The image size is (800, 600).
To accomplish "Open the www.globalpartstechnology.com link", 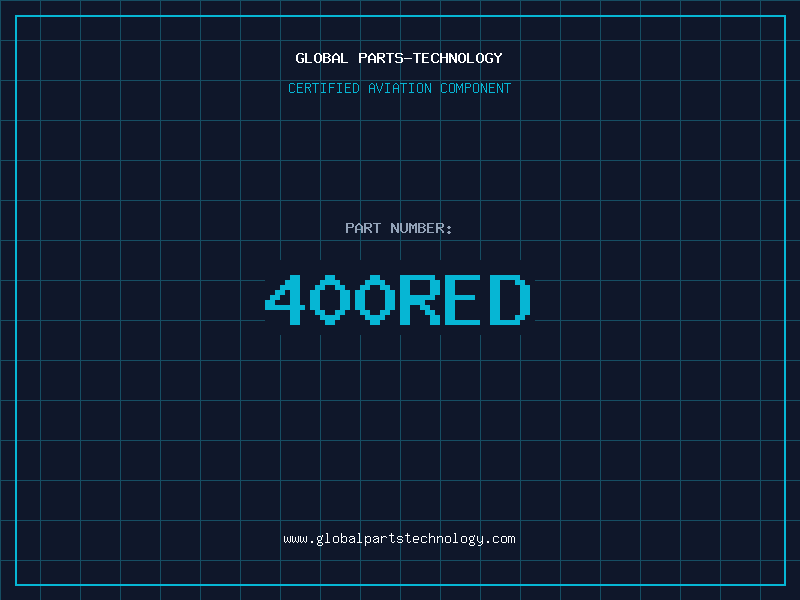I will (x=399, y=539).
